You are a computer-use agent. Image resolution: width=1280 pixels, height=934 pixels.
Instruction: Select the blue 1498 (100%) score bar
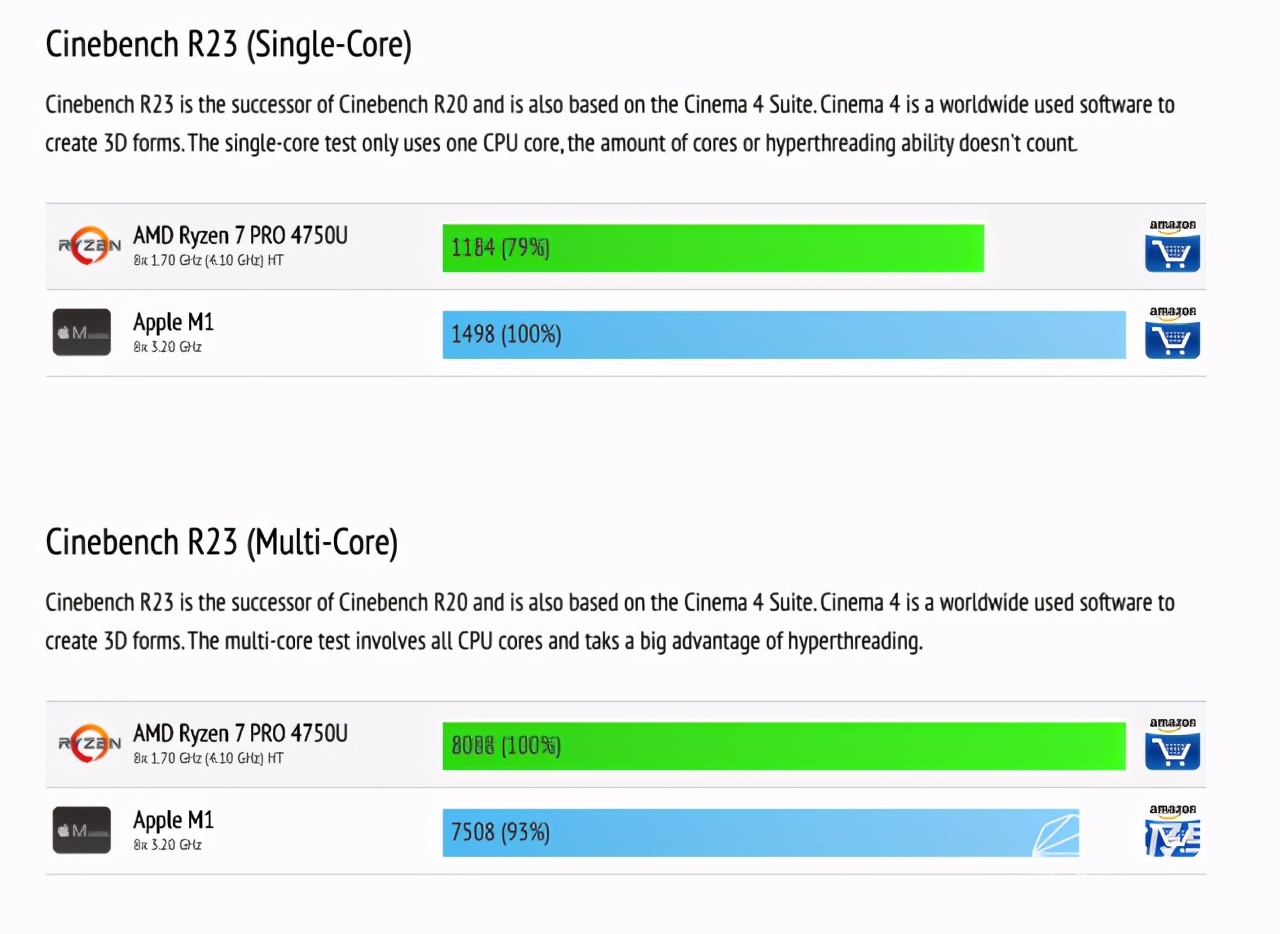click(x=784, y=334)
